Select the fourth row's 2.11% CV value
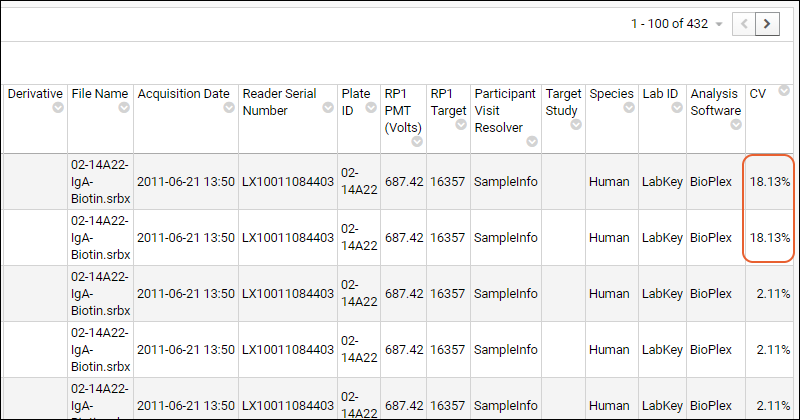This screenshot has width=800, height=420. click(x=773, y=350)
